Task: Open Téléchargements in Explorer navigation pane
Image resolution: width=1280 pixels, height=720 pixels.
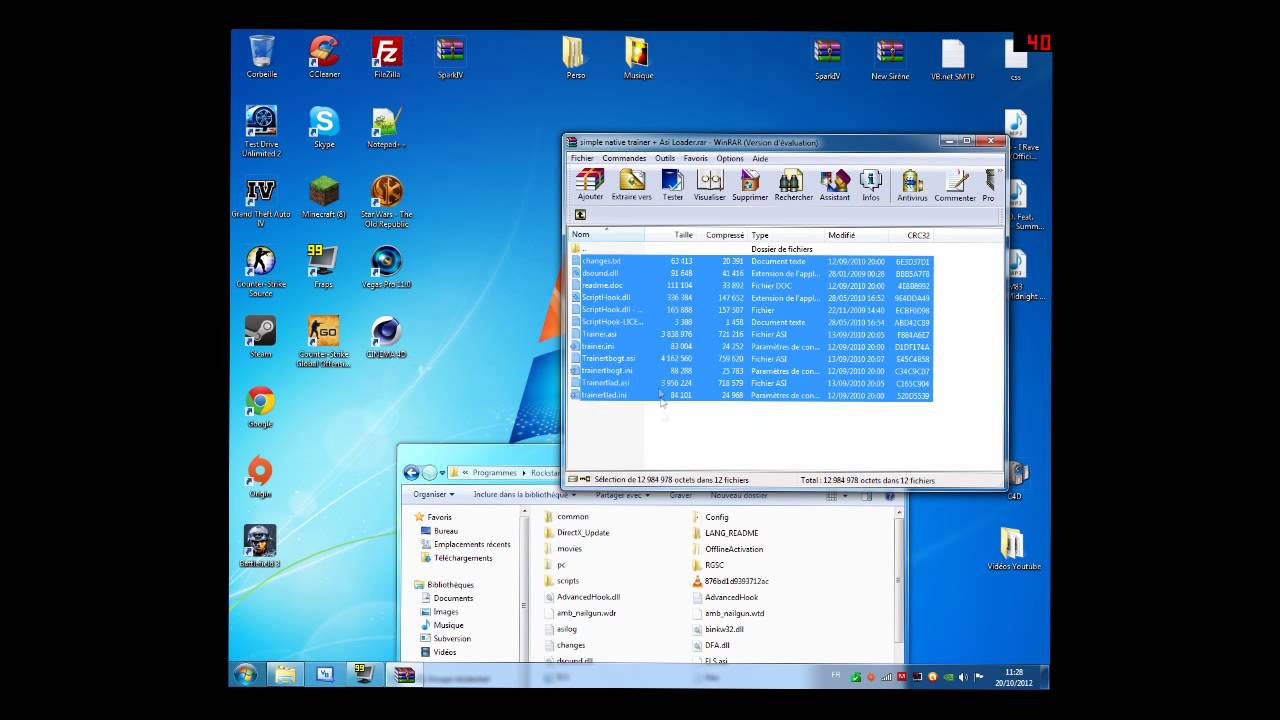Action: 463,558
